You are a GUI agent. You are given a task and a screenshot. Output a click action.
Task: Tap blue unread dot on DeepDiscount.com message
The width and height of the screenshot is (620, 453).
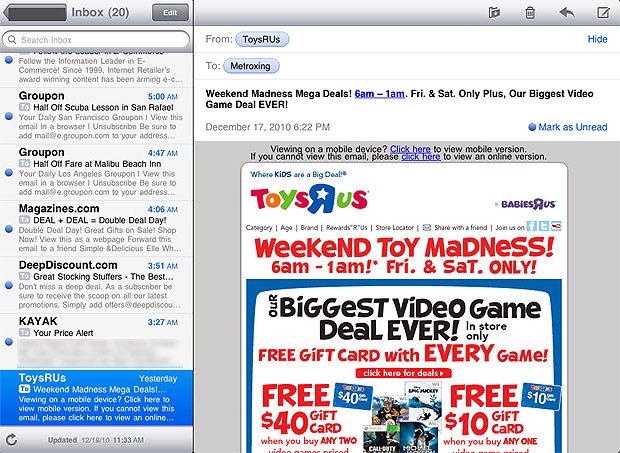coord(9,285)
